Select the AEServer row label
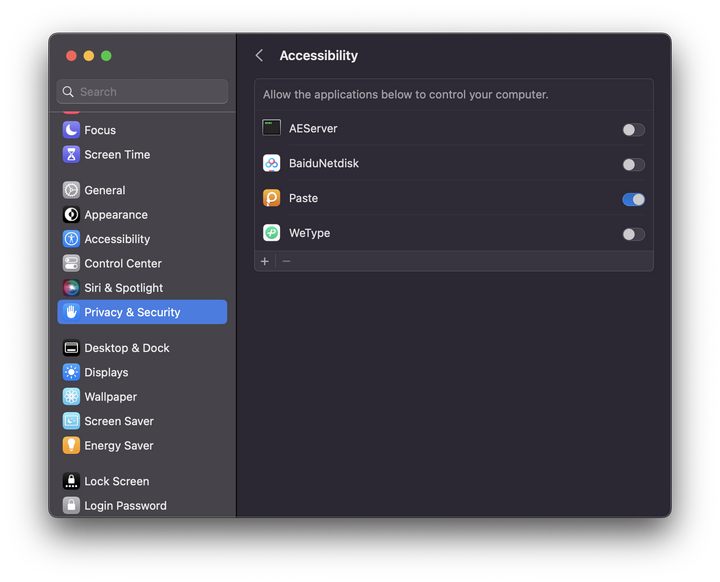The image size is (720, 582). (313, 128)
